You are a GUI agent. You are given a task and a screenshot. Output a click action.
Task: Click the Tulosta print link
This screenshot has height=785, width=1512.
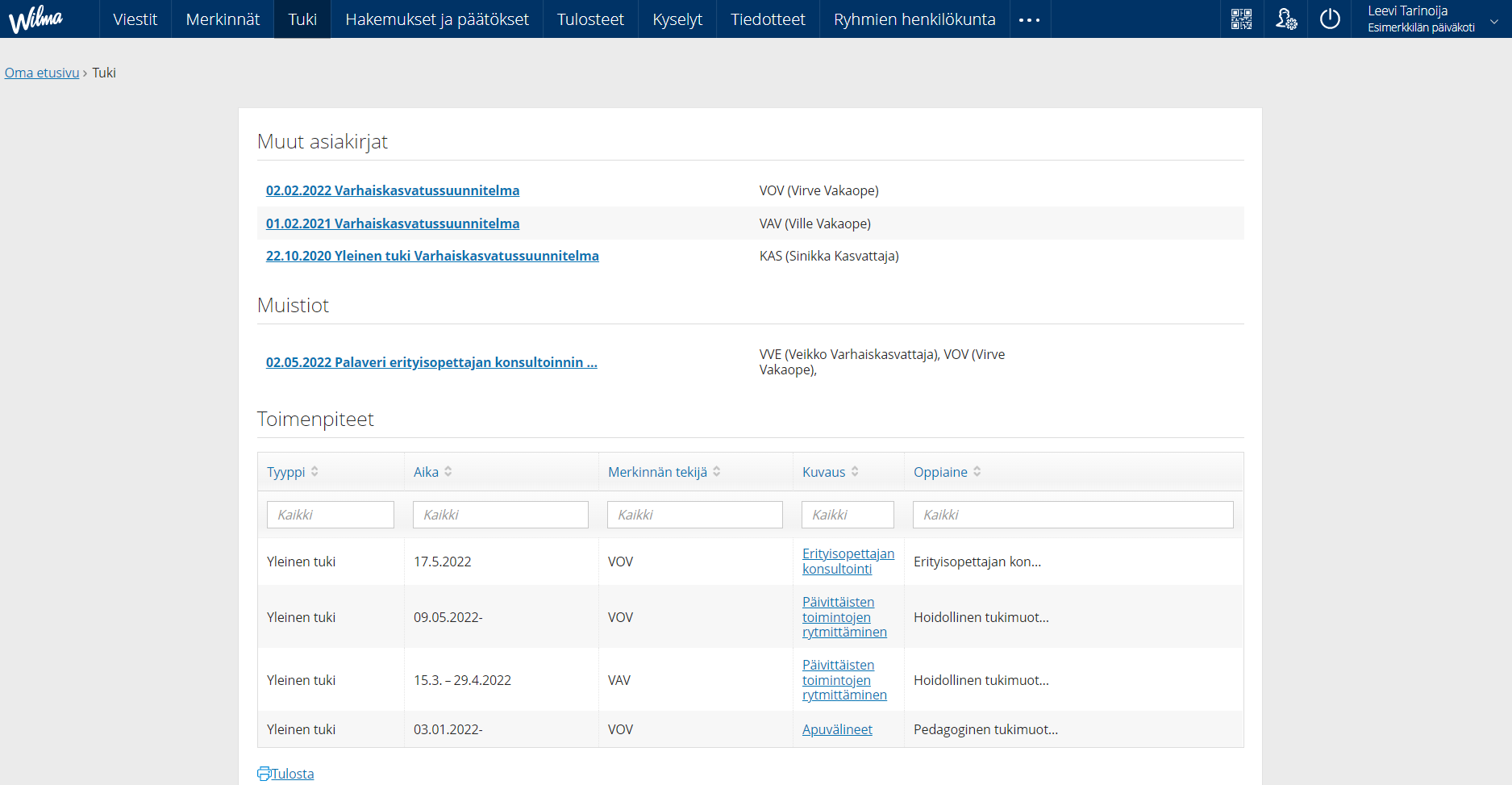pyautogui.click(x=293, y=774)
